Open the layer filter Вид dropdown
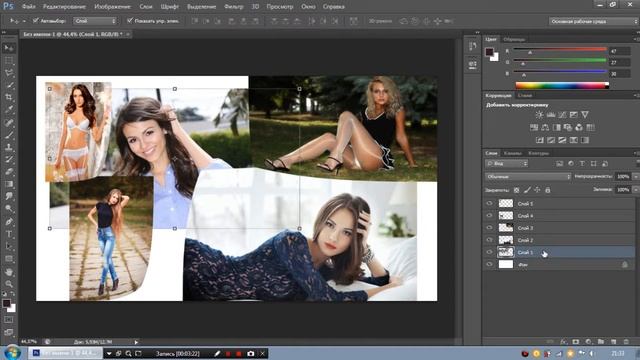Viewport: 640px width, 360px height. [507, 164]
